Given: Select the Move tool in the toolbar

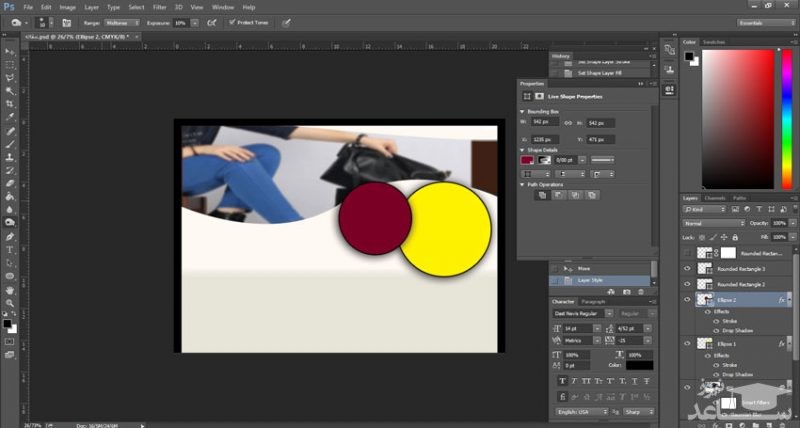Looking at the screenshot, I should tap(10, 50).
